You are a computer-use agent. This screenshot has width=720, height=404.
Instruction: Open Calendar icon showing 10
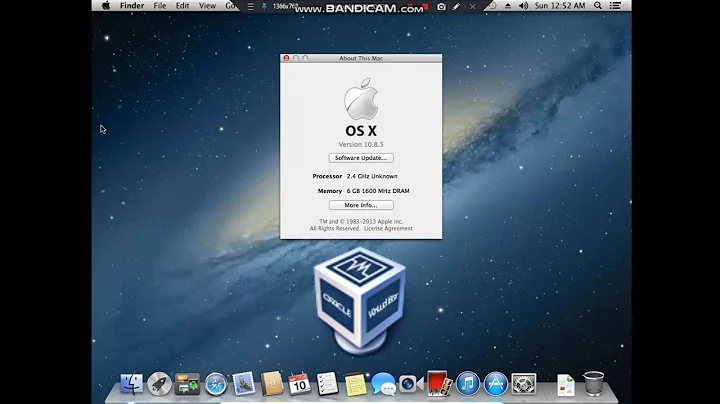299,383
